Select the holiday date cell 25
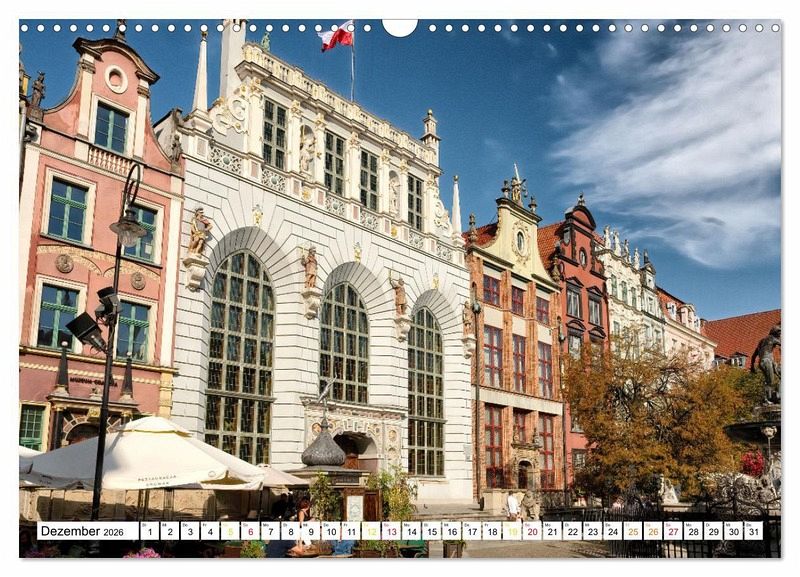800x577 pixels. pos(633,531)
